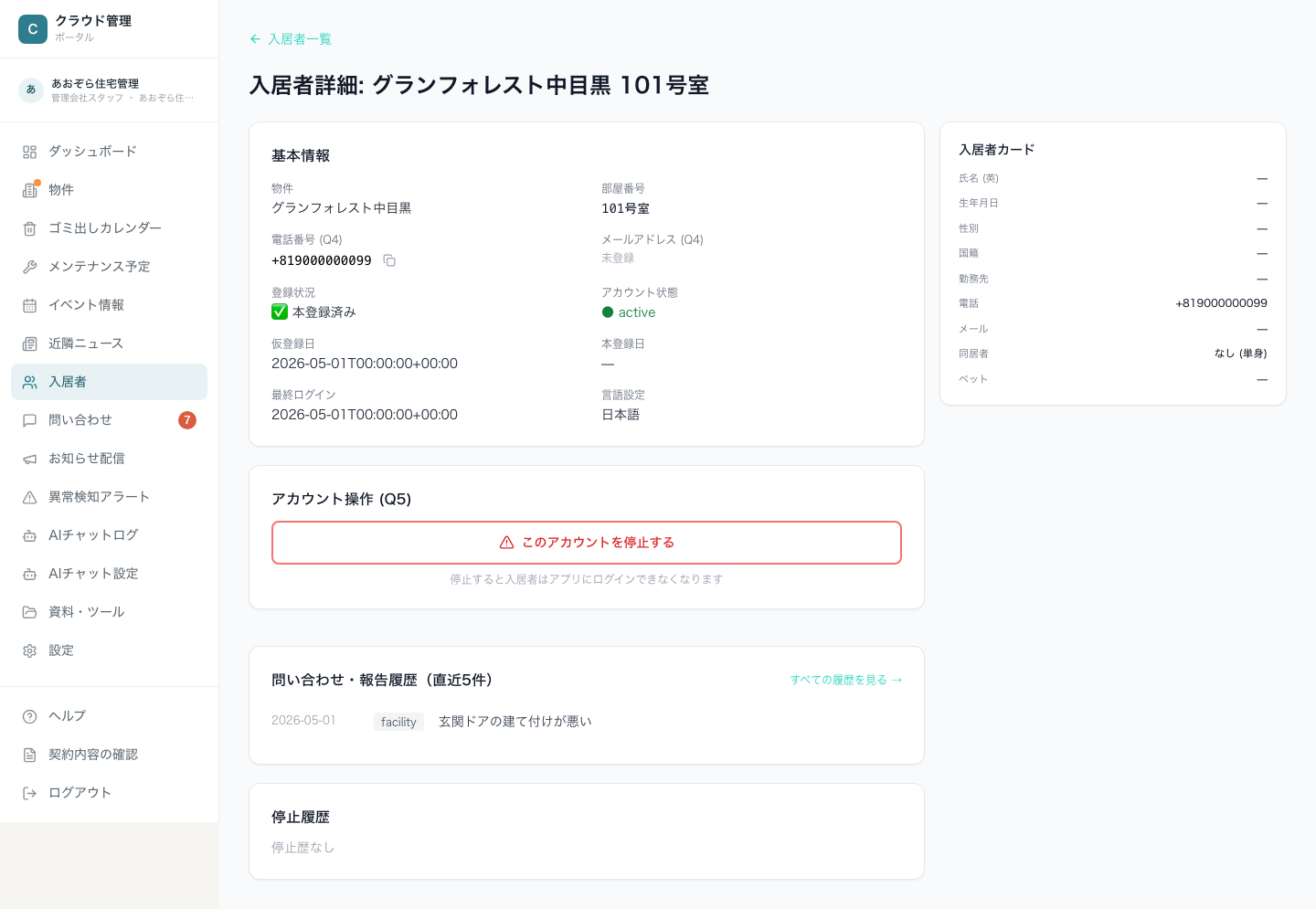
Task: Click the 問い合わせ badge showing 7
Action: (x=187, y=420)
